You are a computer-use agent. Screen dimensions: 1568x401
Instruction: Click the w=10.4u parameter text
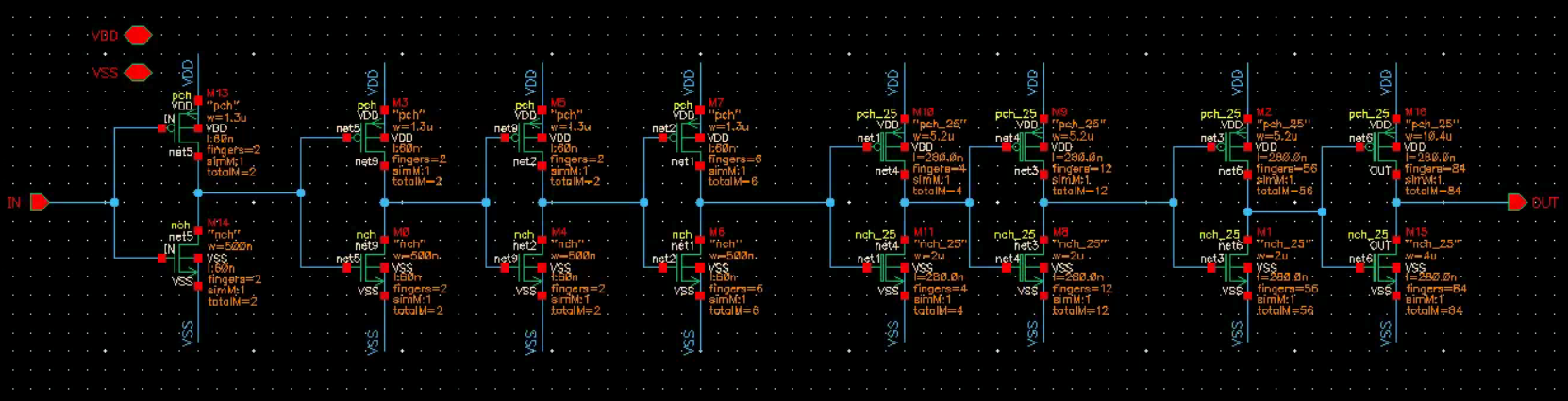click(x=1428, y=136)
